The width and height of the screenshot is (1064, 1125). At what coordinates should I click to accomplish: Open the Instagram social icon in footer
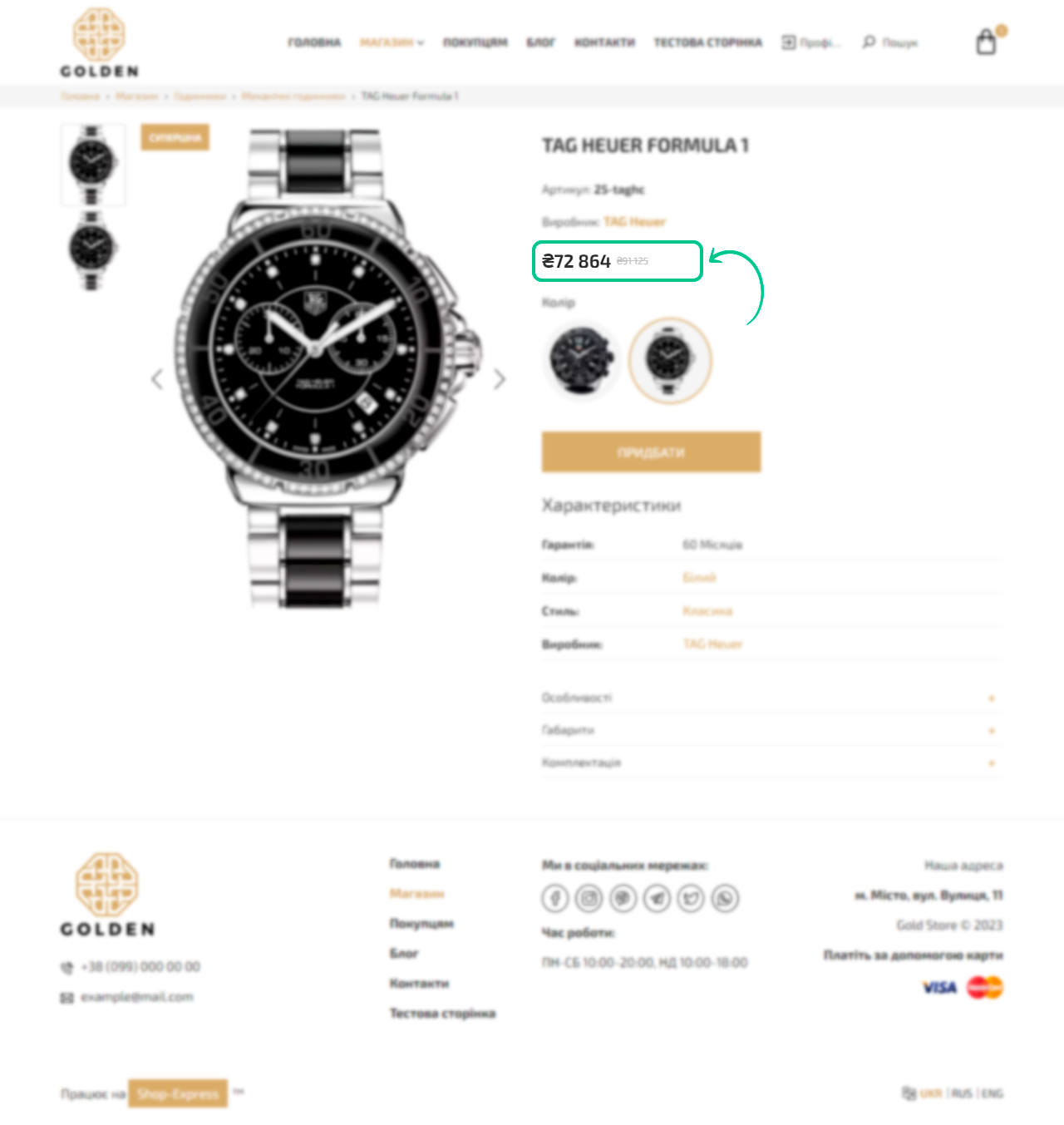tap(589, 898)
